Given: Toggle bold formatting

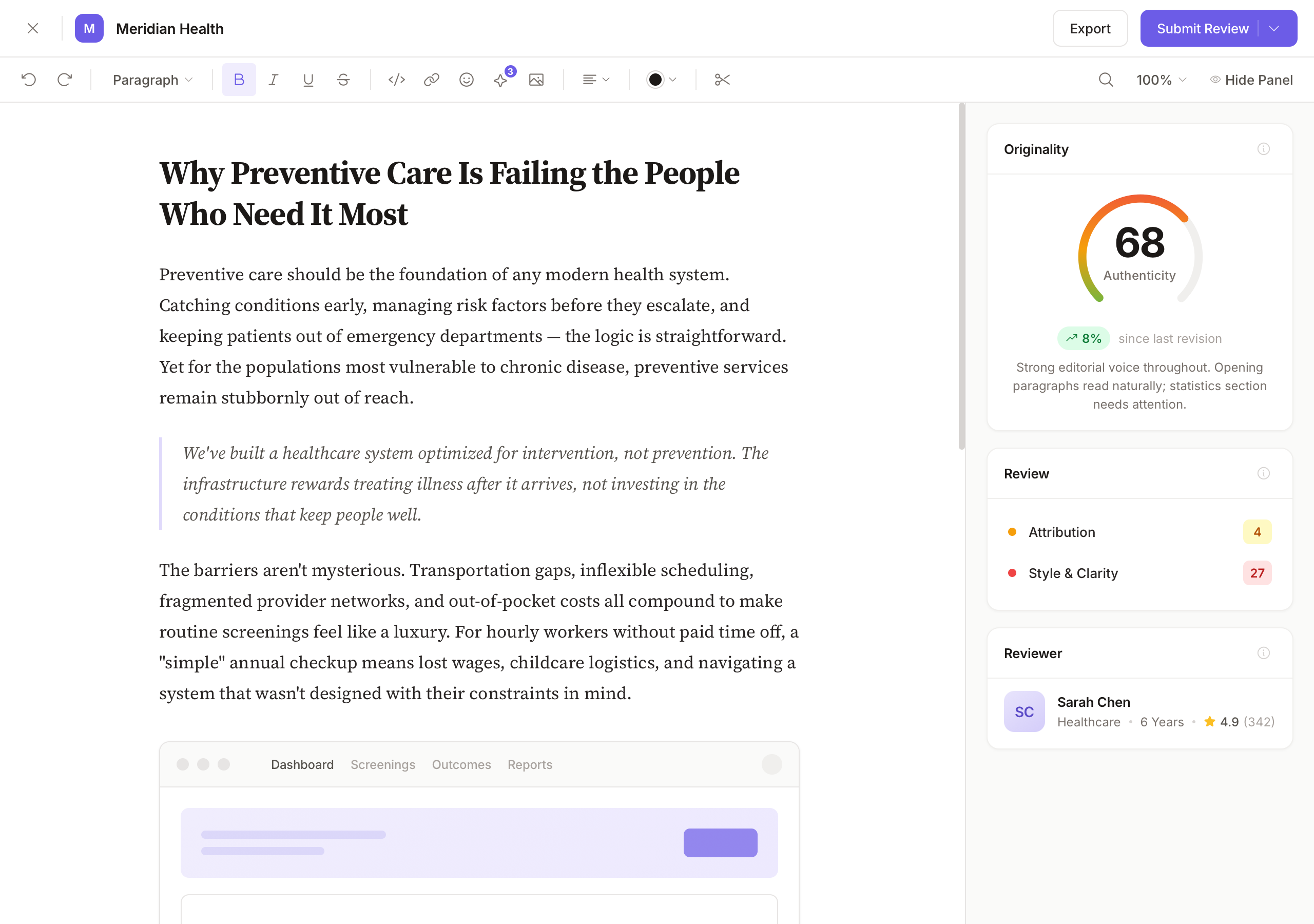Looking at the screenshot, I should pyautogui.click(x=239, y=80).
